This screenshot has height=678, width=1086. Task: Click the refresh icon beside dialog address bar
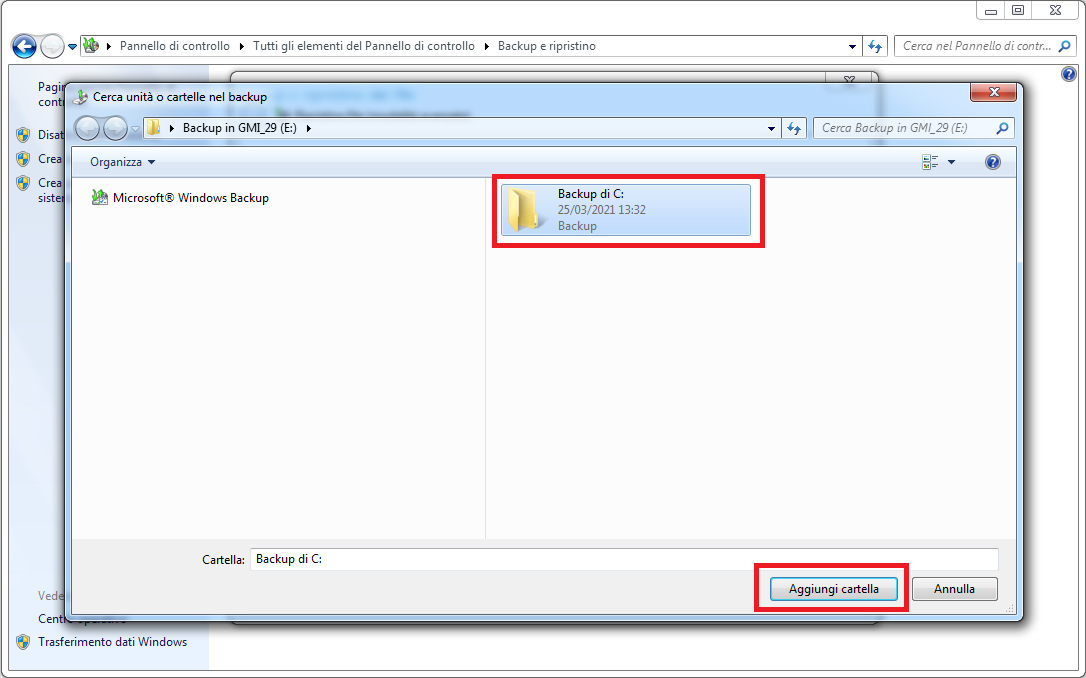794,128
